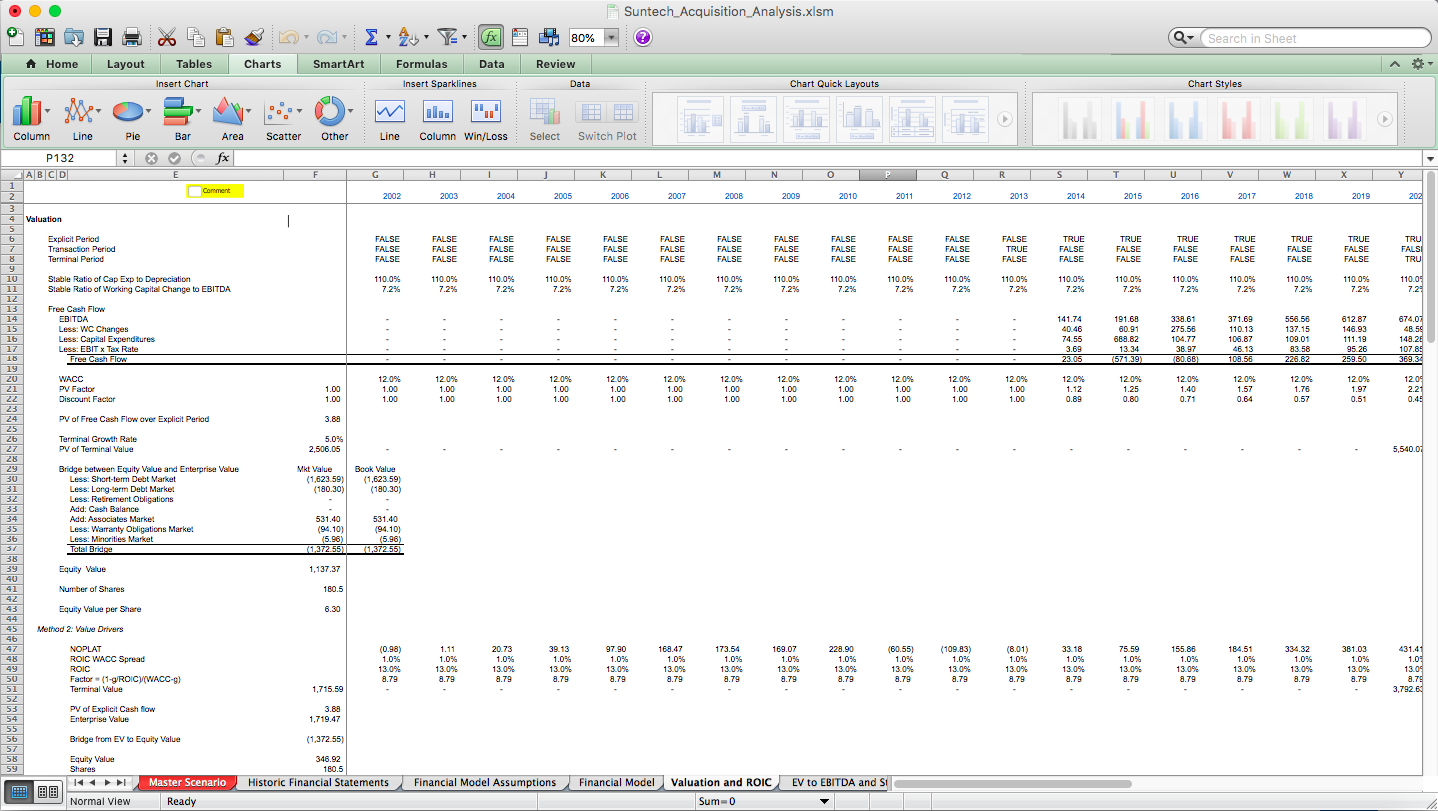The width and height of the screenshot is (1438, 811).
Task: Open the 80% zoom level dropdown
Action: tap(611, 37)
